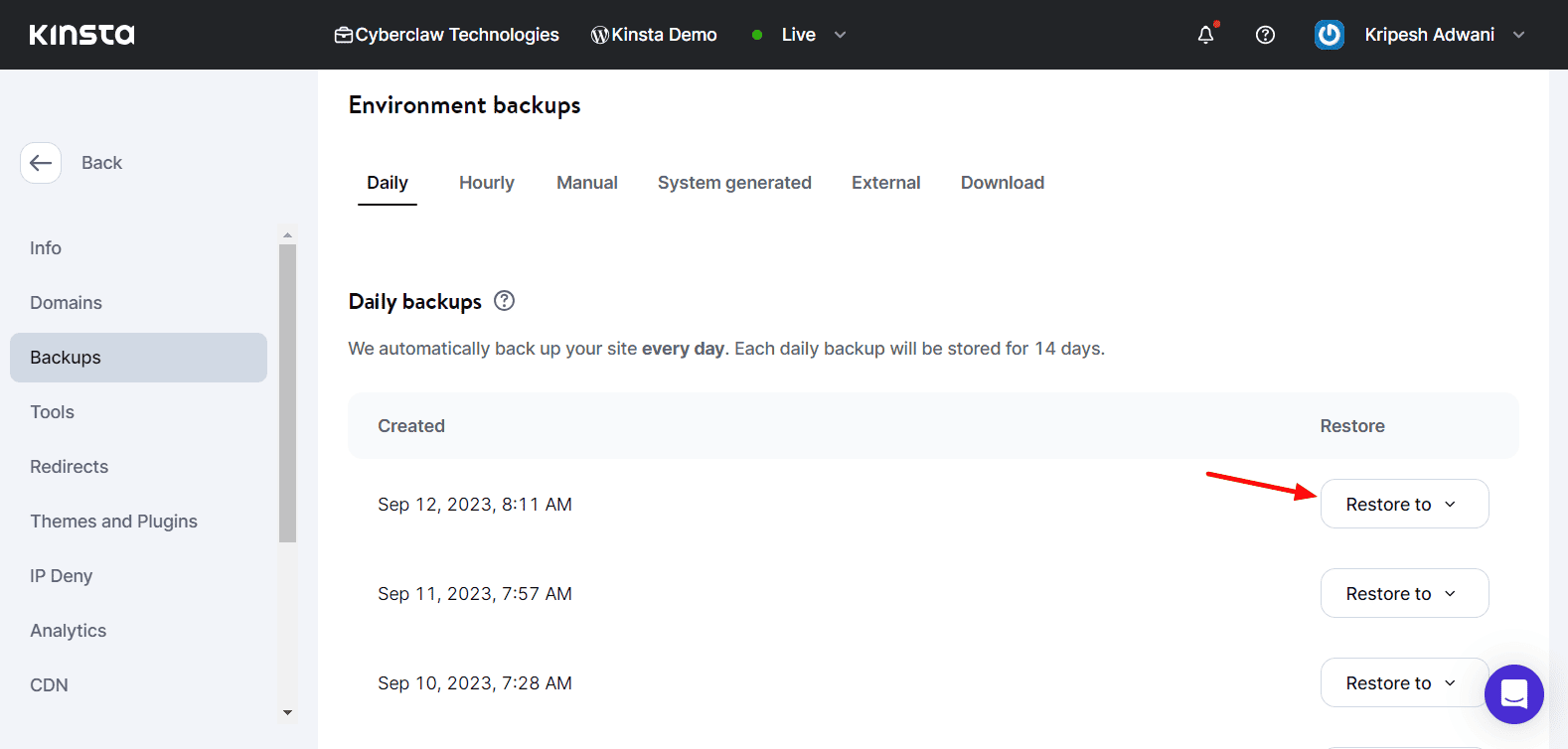Switch to the Manual backups tab

coord(586,183)
